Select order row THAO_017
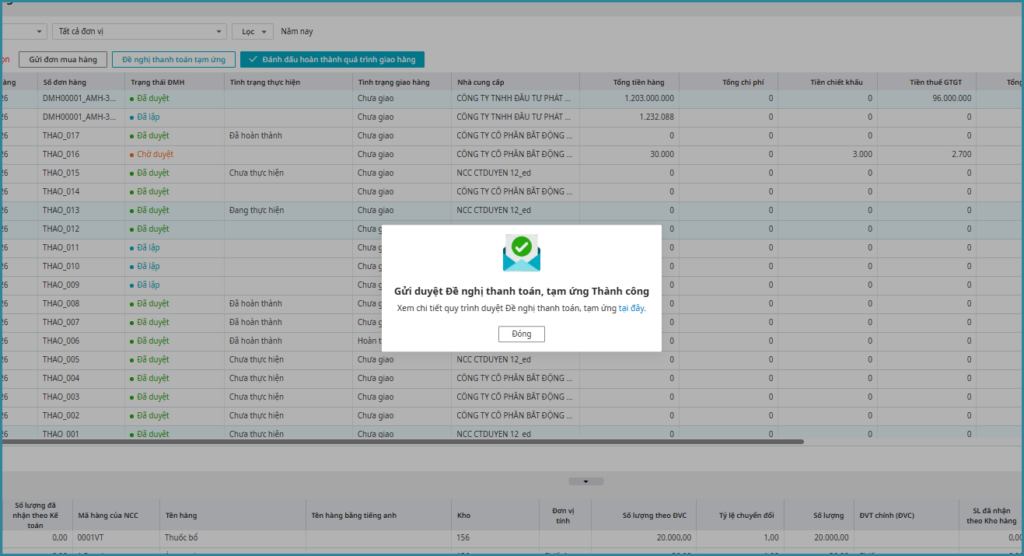This screenshot has width=1024, height=556. pyautogui.click(x=512, y=136)
